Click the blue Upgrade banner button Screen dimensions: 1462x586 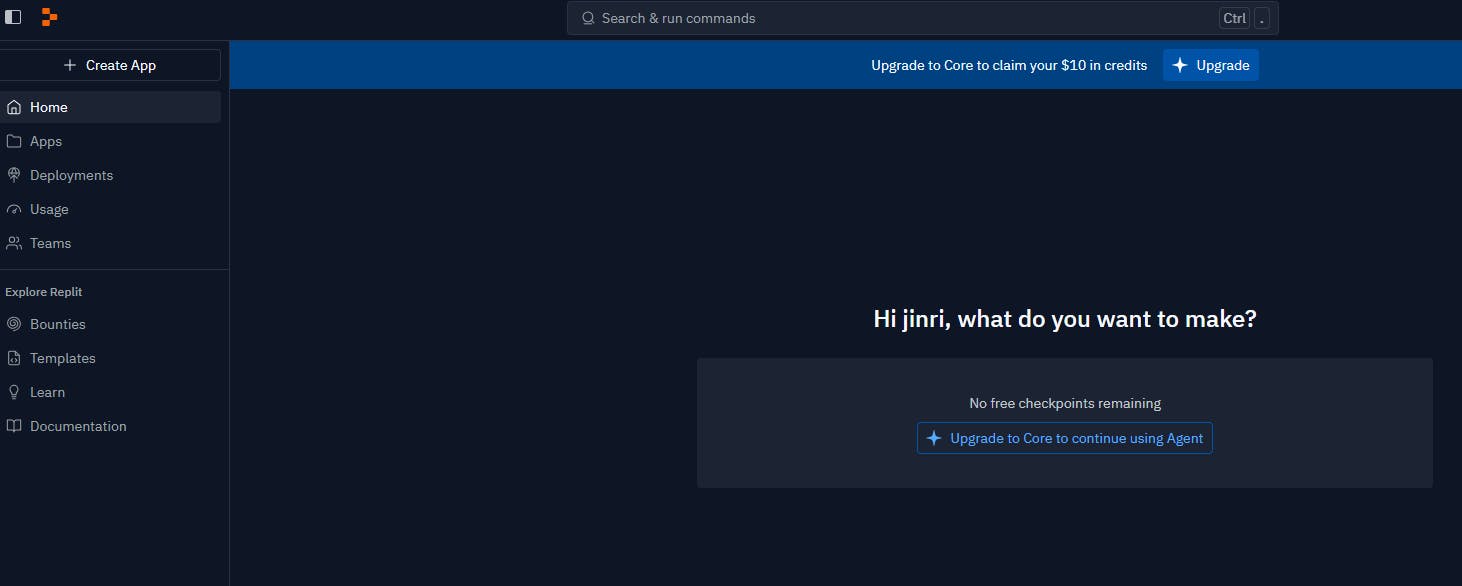(1211, 65)
